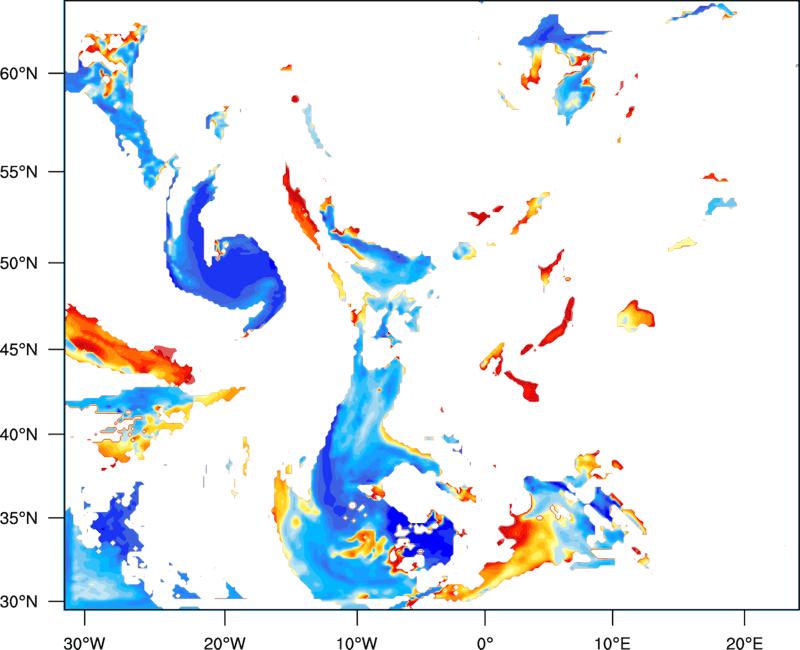Click the 10°E longitude label
Screen dimensions: 800x650
(612, 643)
